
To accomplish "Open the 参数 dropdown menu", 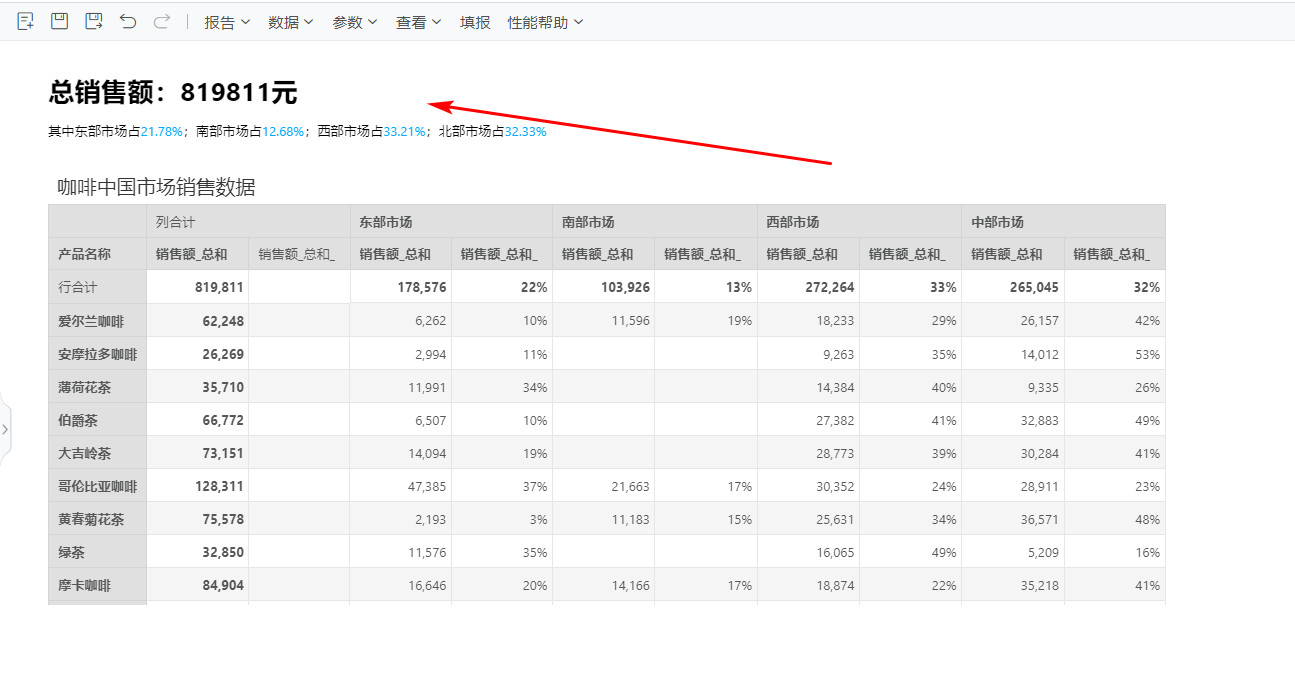I will (x=355, y=22).
